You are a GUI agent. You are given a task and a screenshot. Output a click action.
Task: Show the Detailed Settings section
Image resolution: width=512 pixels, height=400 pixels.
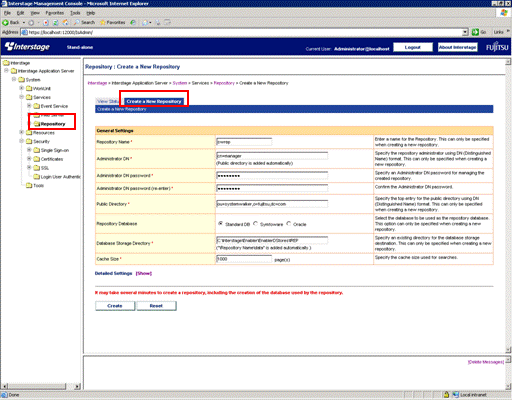point(144,273)
